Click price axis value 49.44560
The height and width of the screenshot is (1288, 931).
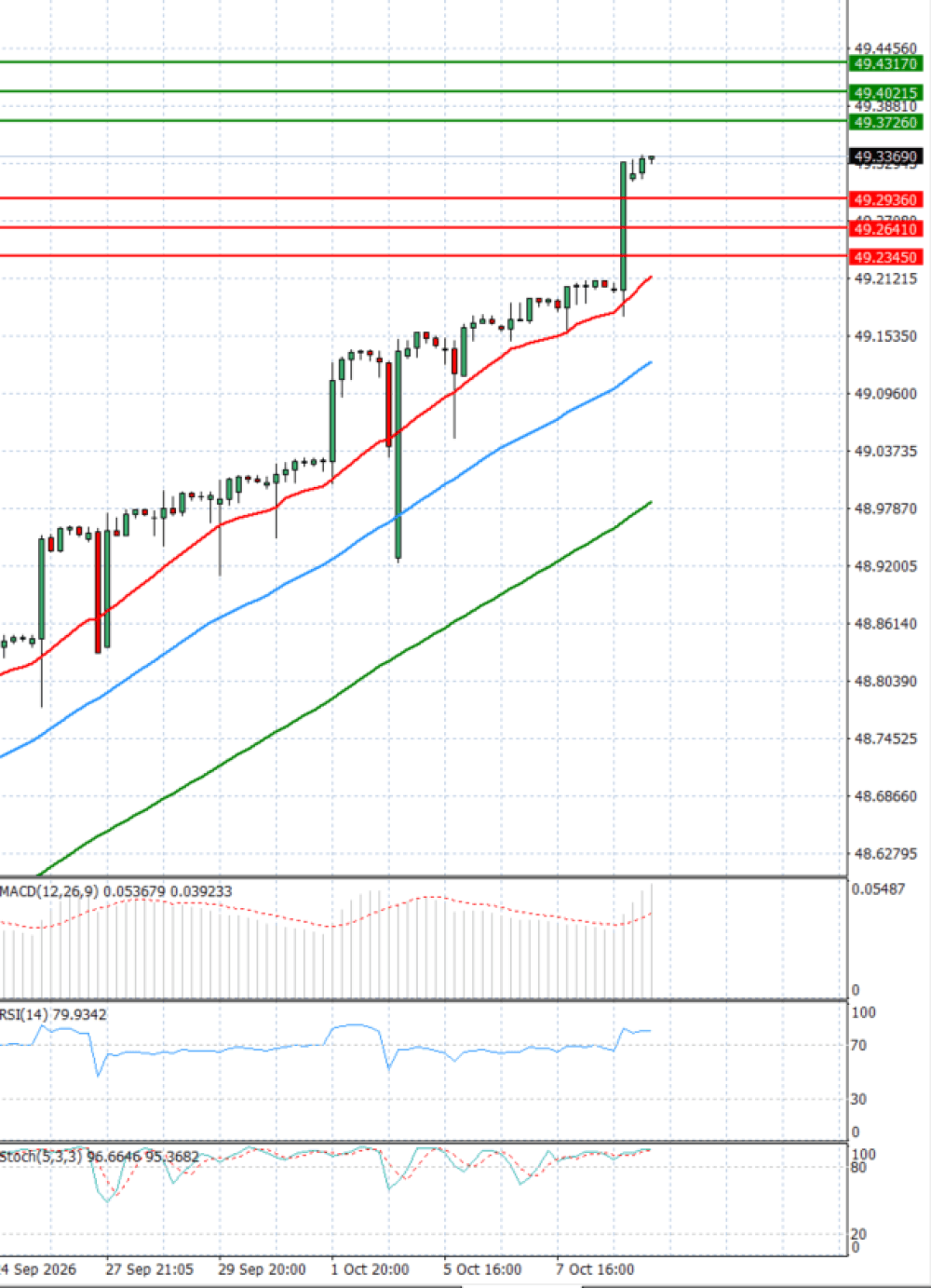[885, 48]
